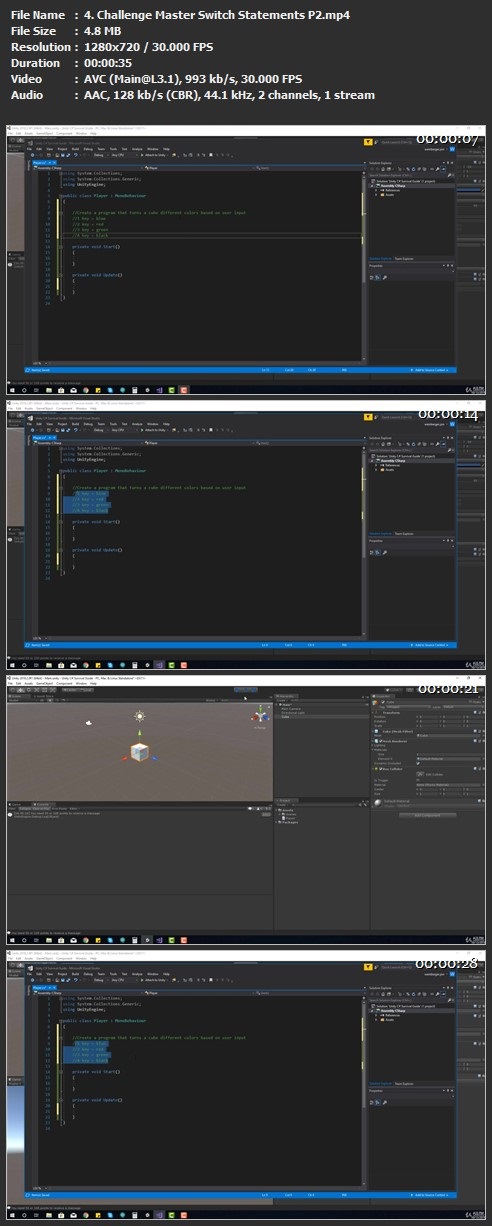Select Cube in Unity's Hierarchy panel

pos(285,717)
